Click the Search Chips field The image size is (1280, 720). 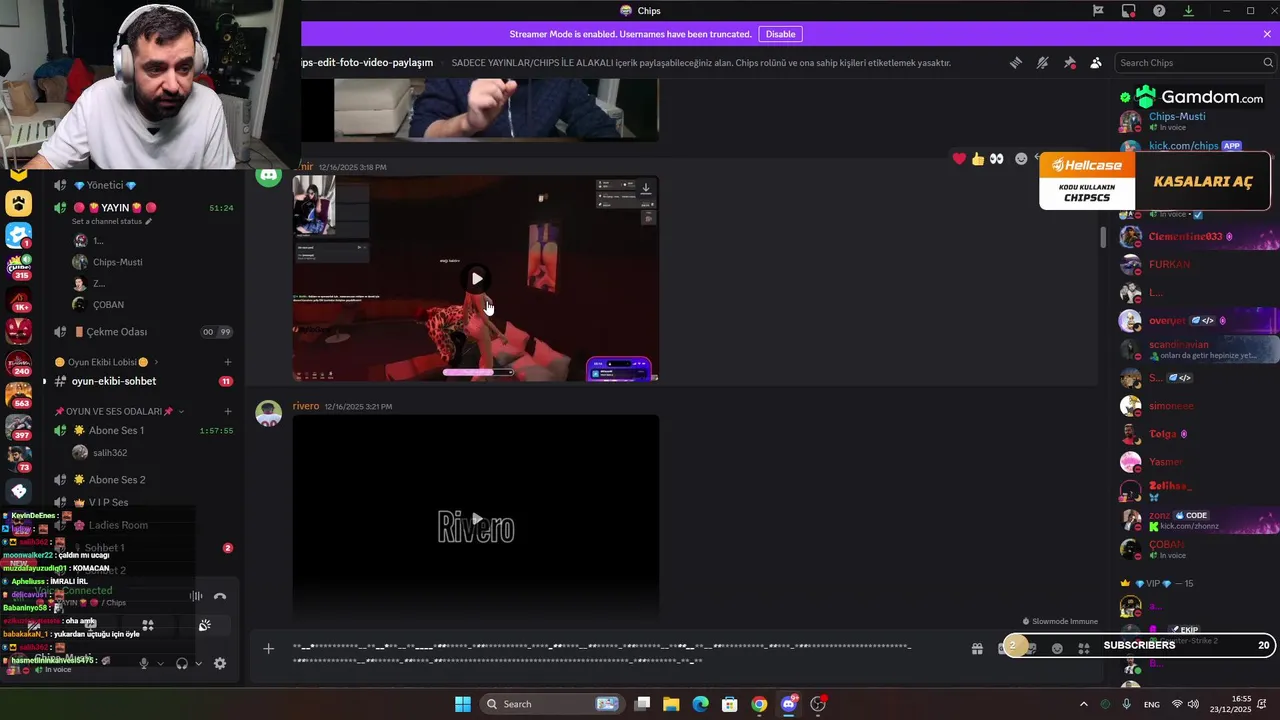click(x=1195, y=63)
